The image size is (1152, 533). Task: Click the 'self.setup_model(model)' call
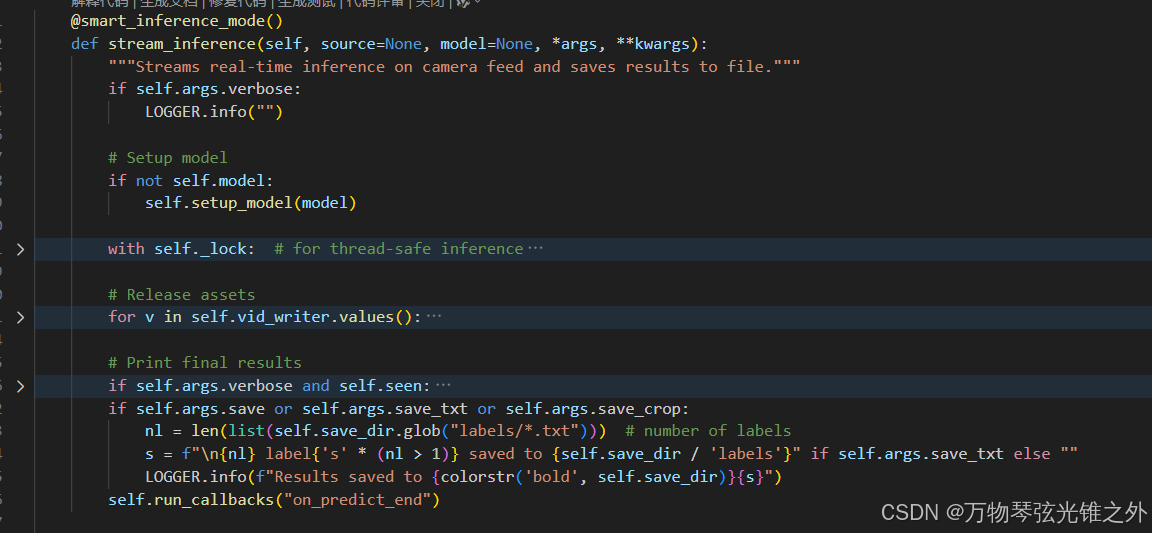tap(251, 204)
